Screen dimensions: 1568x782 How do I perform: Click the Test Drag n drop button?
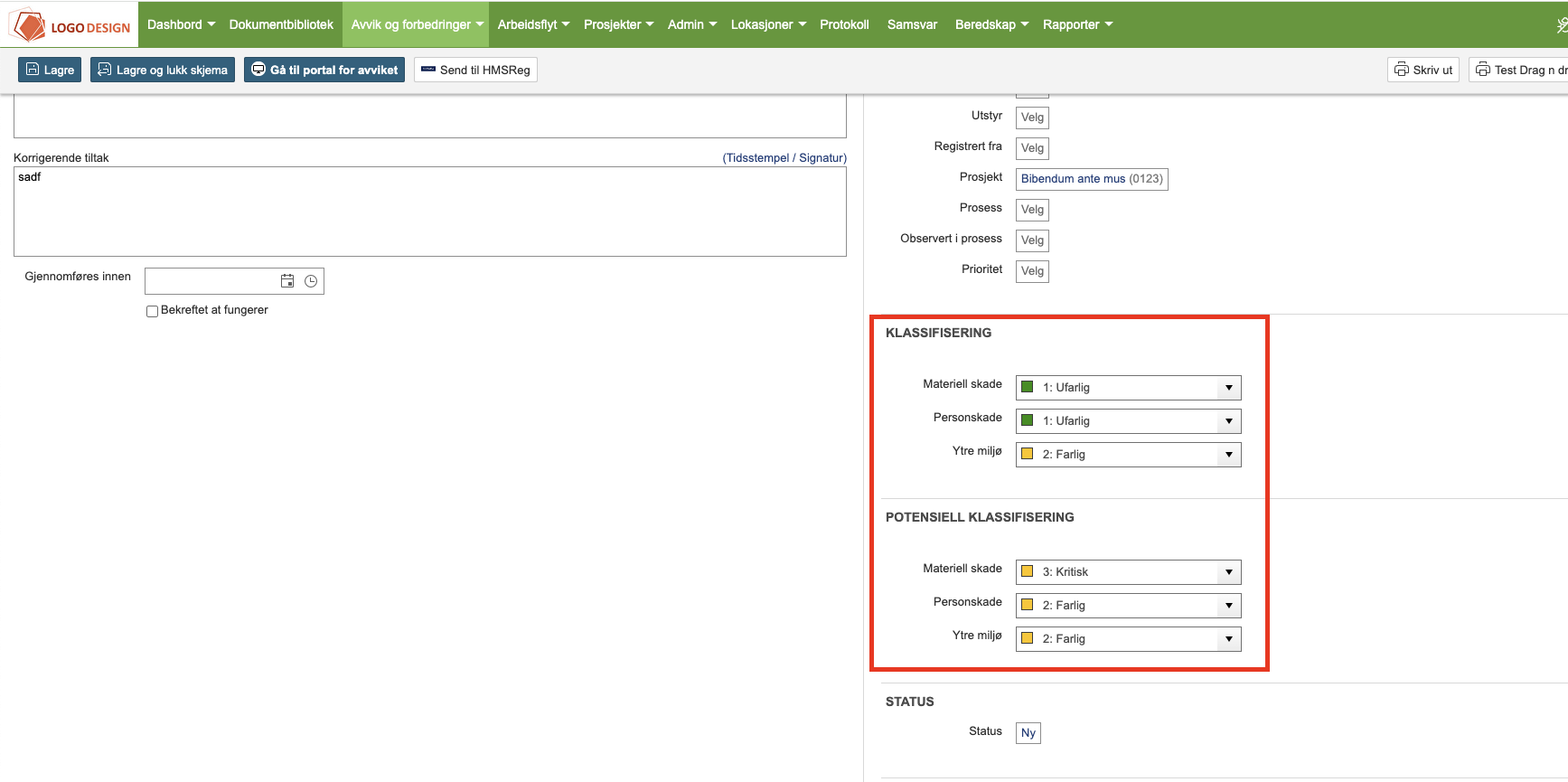[1521, 70]
